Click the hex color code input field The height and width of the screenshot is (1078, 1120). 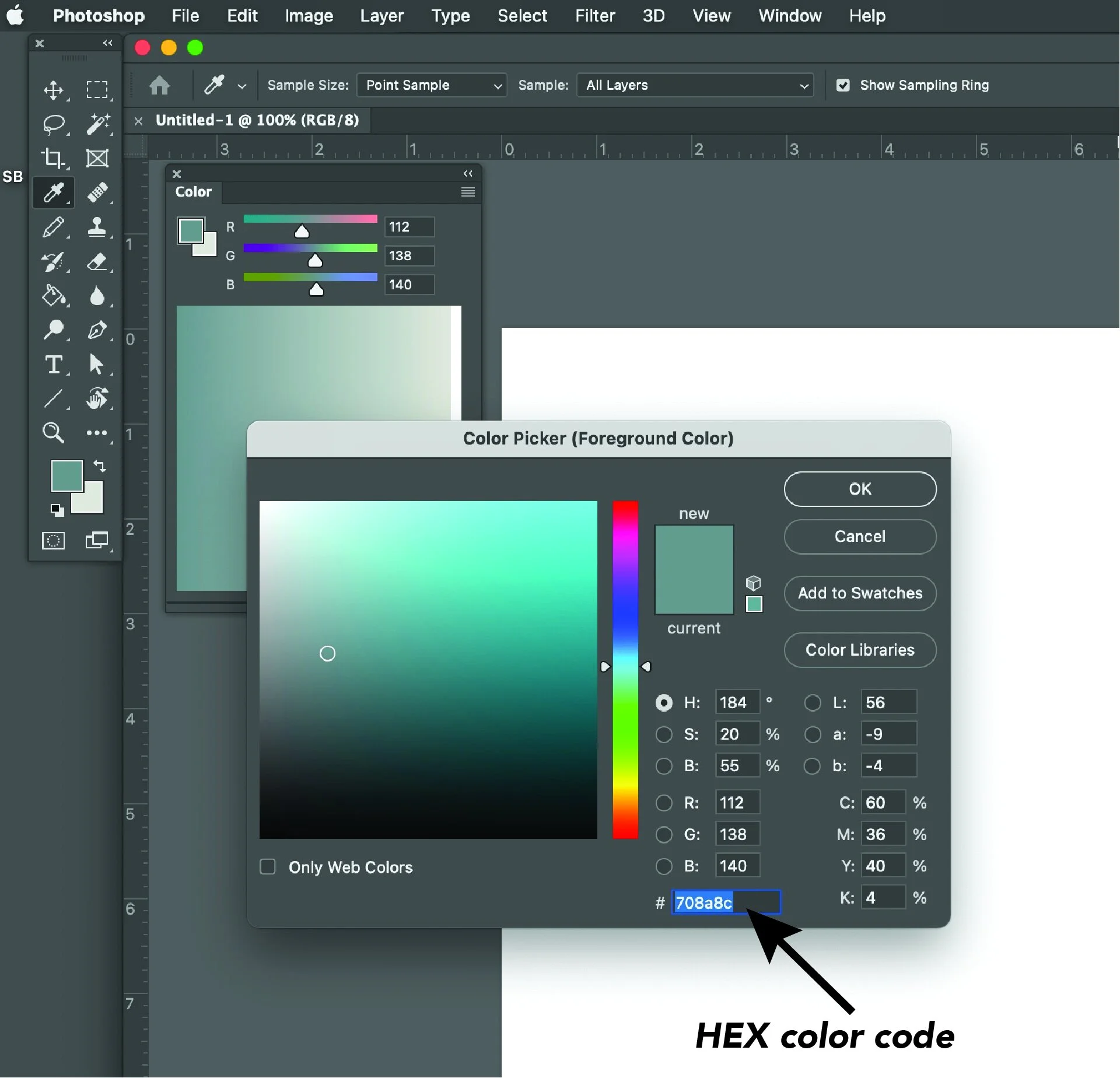[x=725, y=902]
